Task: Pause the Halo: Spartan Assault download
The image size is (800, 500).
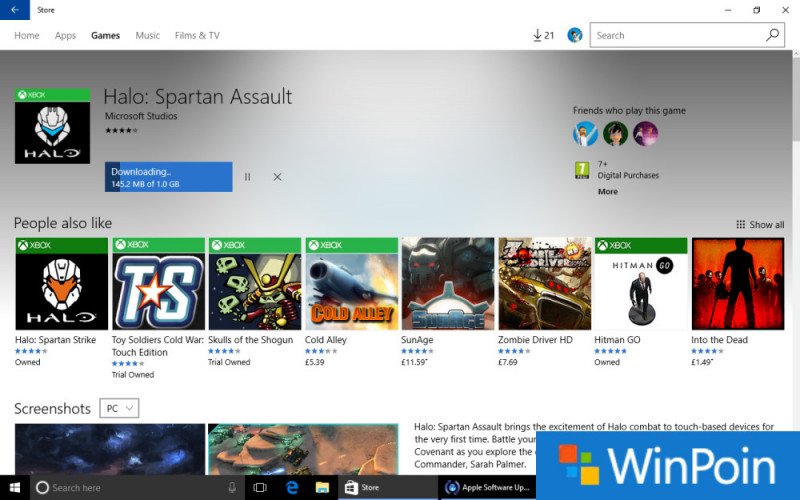Action: pyautogui.click(x=247, y=177)
